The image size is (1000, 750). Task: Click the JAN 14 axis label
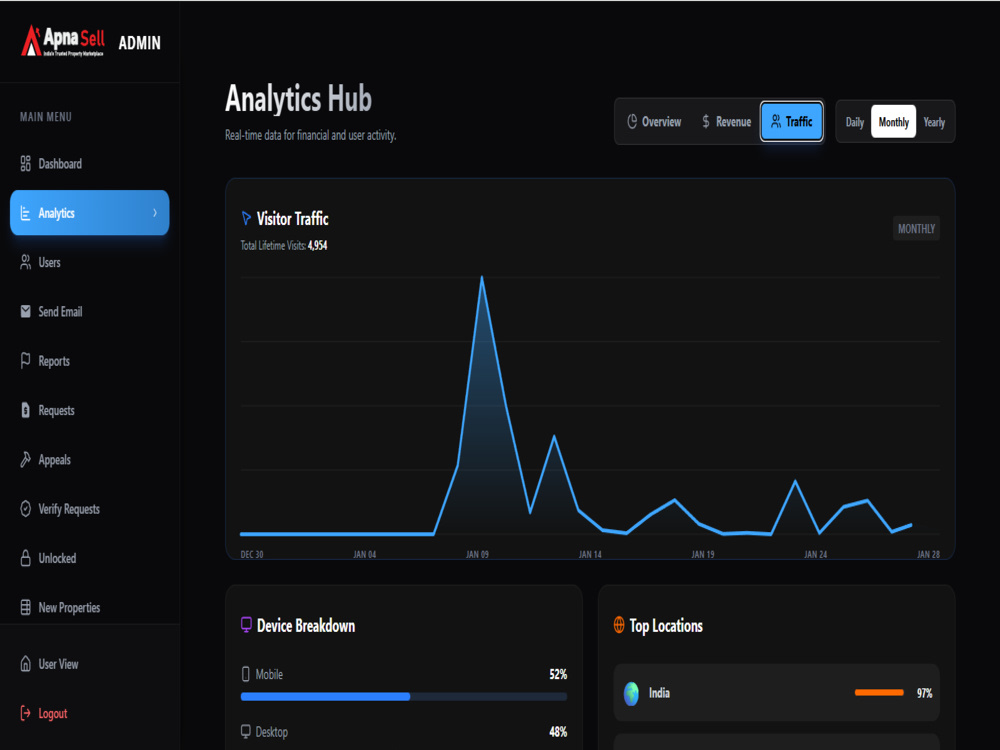point(590,554)
